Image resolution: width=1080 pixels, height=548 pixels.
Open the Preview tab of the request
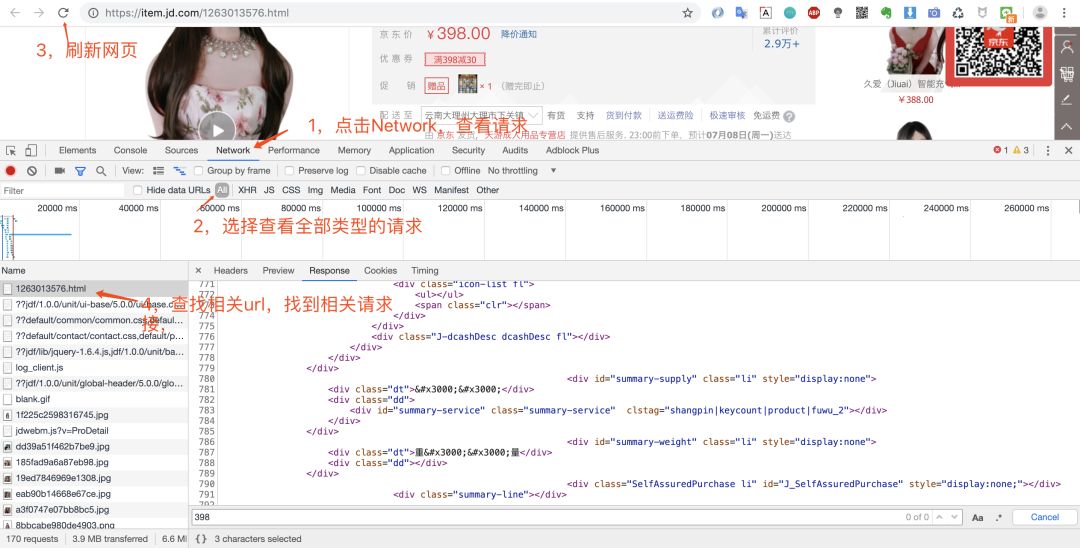278,271
